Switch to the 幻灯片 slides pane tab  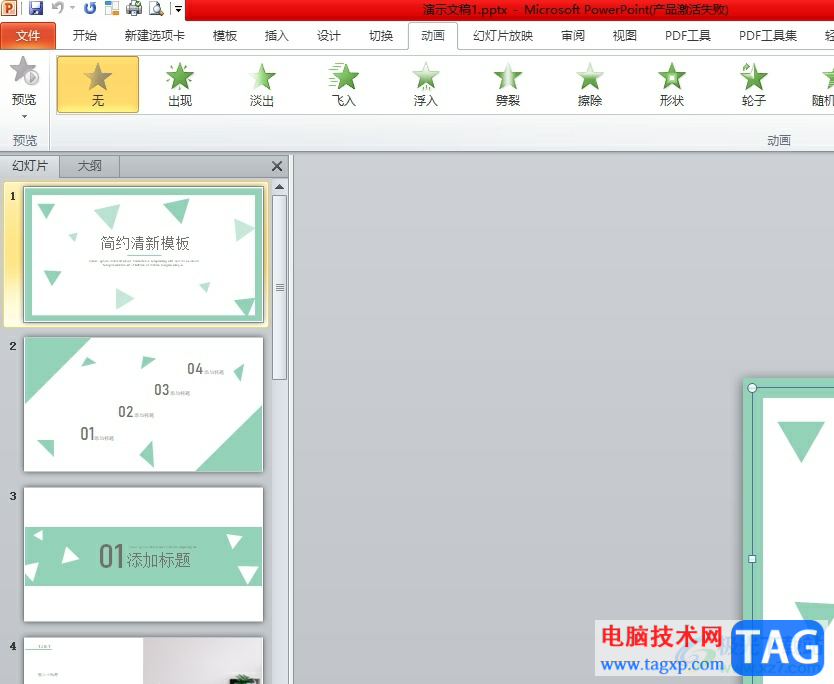tap(30, 166)
